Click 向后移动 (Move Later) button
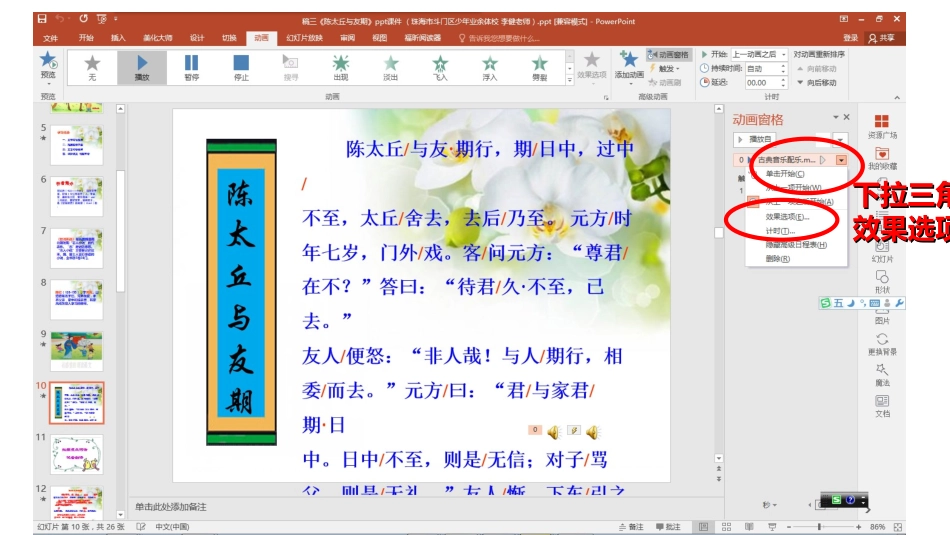The width and height of the screenshot is (950, 535). tap(817, 82)
